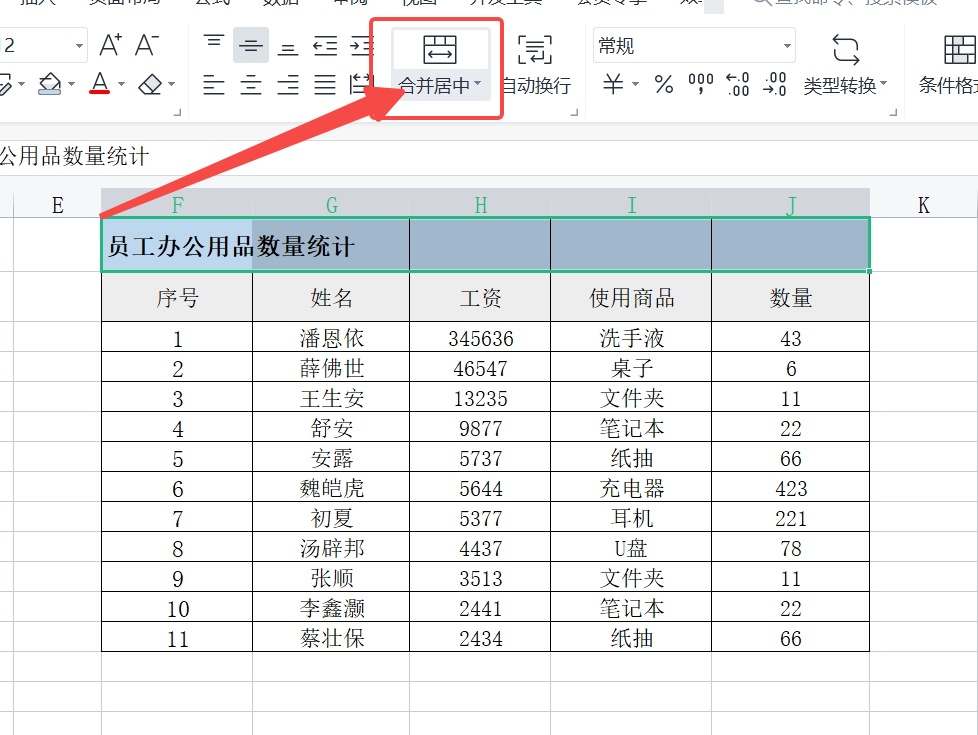Screen dimensions: 978x735
Task: Decrease cell indent
Action: [325, 45]
